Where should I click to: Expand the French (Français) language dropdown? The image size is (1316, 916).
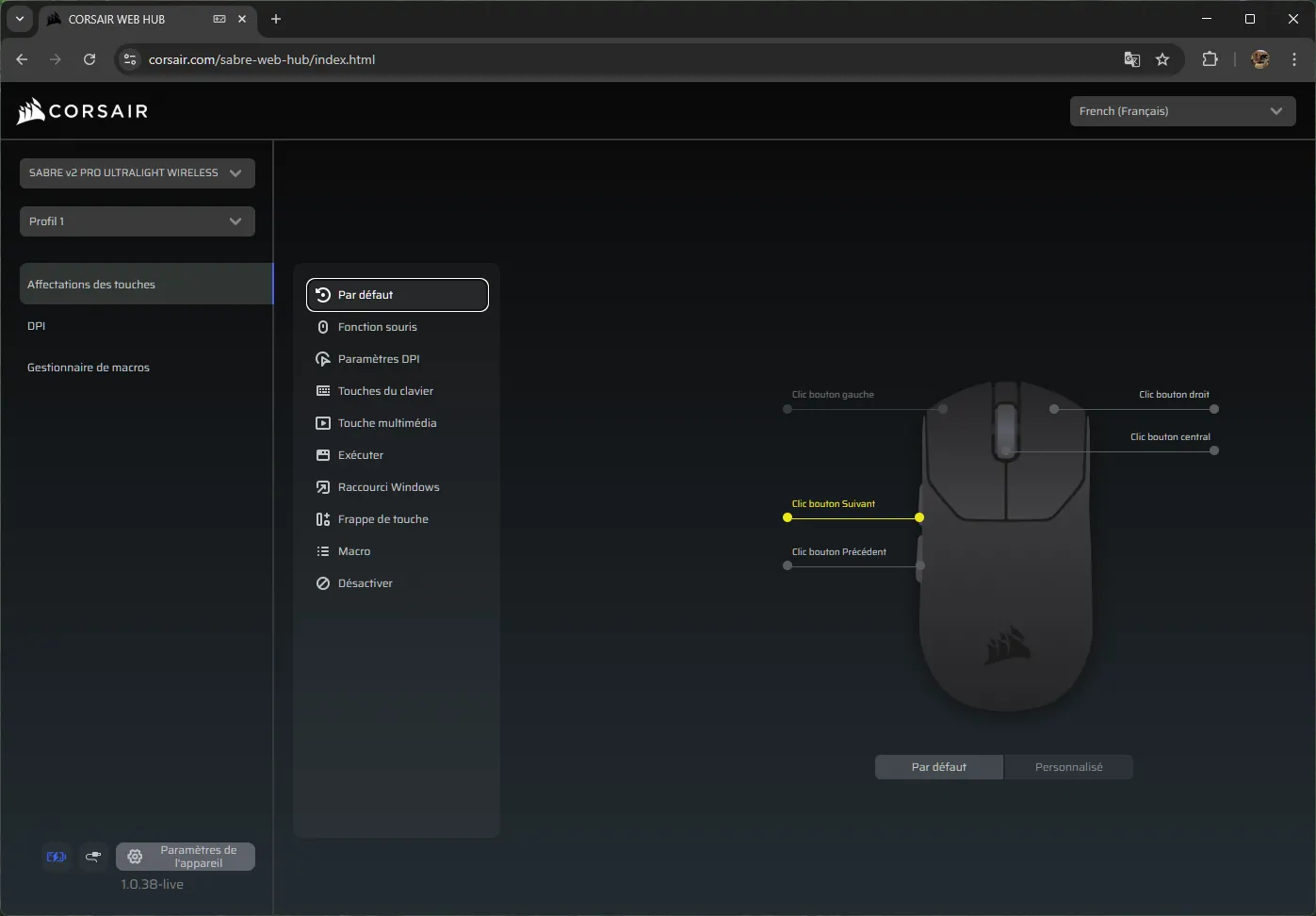click(x=1181, y=111)
